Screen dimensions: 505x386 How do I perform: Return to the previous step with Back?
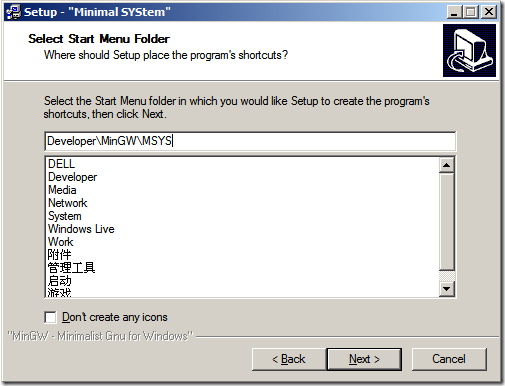(289, 359)
